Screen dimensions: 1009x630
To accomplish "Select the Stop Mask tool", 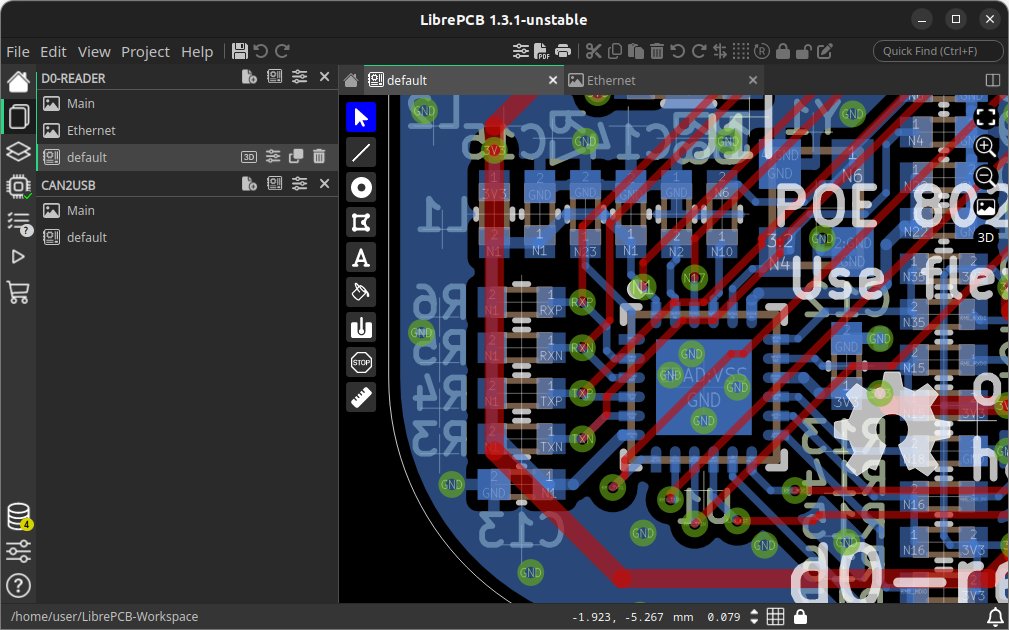I will (x=360, y=362).
